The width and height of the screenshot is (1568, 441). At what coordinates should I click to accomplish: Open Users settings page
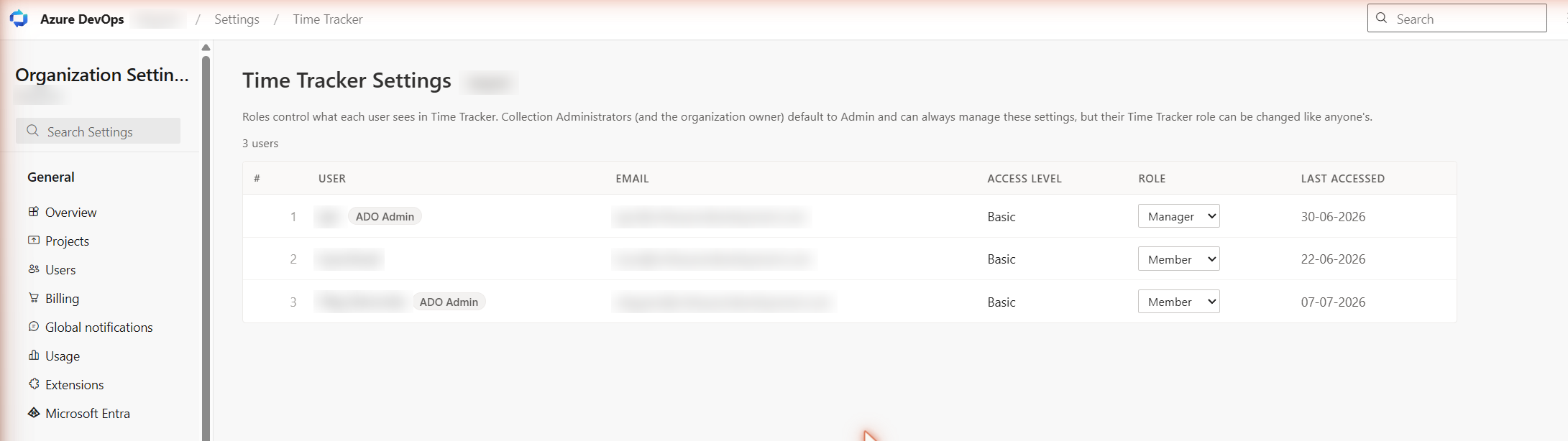(60, 270)
